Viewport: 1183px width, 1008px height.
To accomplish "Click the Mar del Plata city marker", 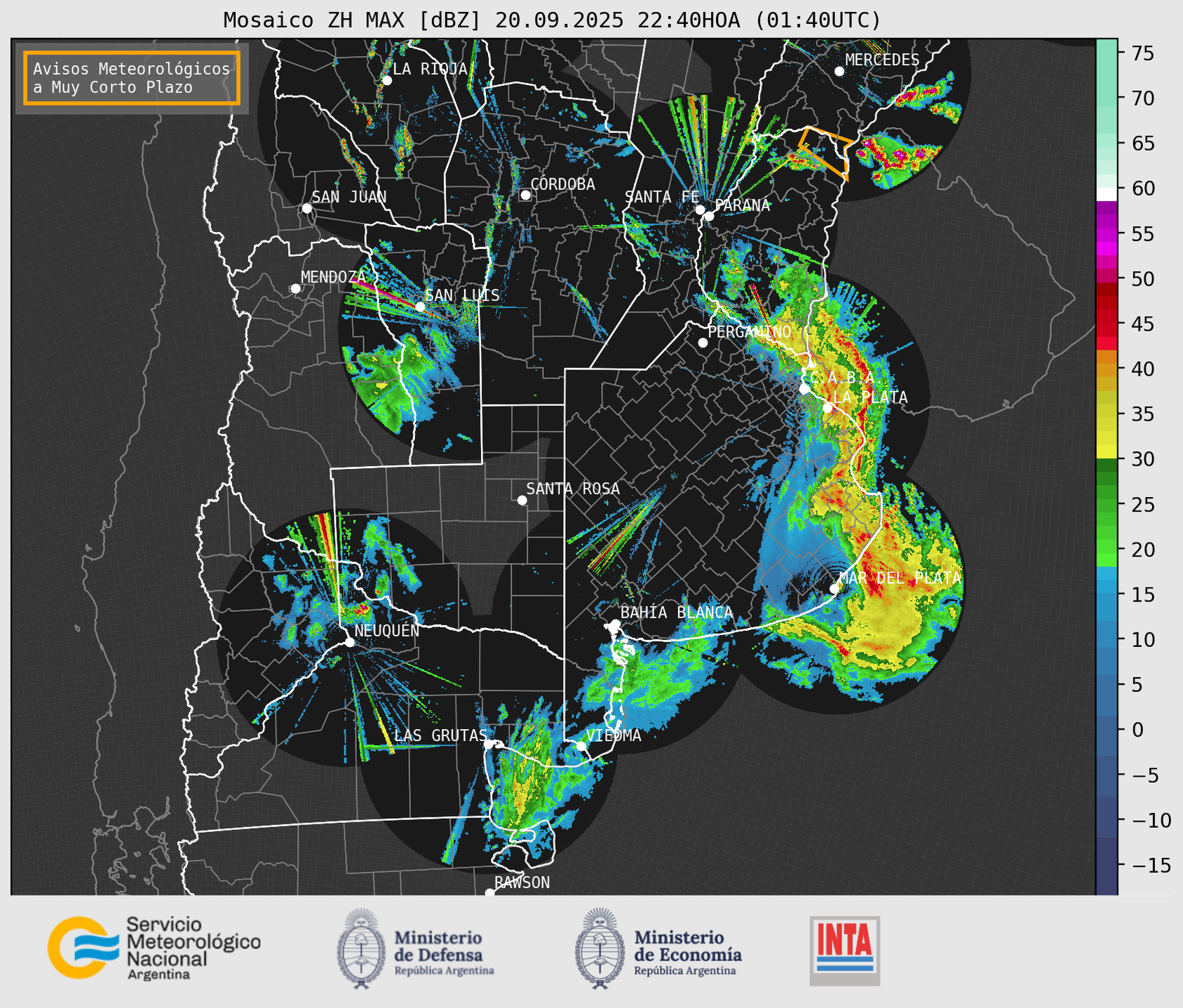I will pyautogui.click(x=834, y=589).
